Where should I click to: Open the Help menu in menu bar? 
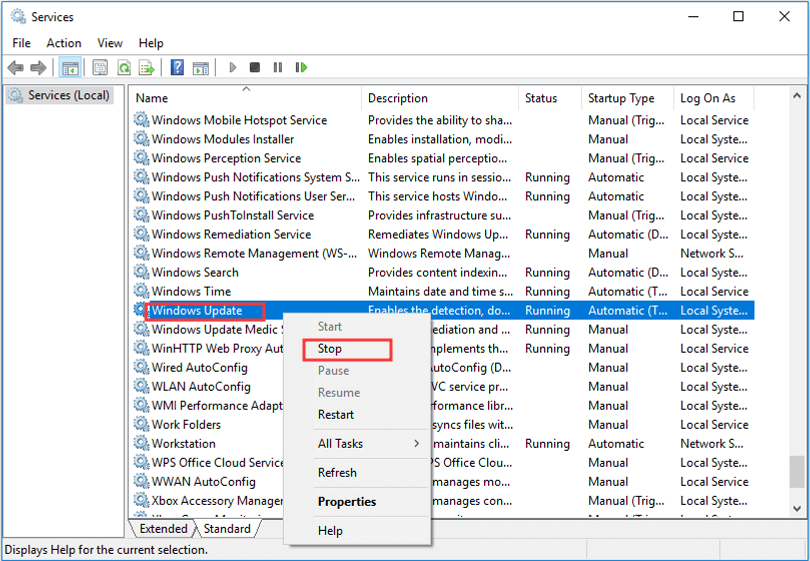point(151,43)
